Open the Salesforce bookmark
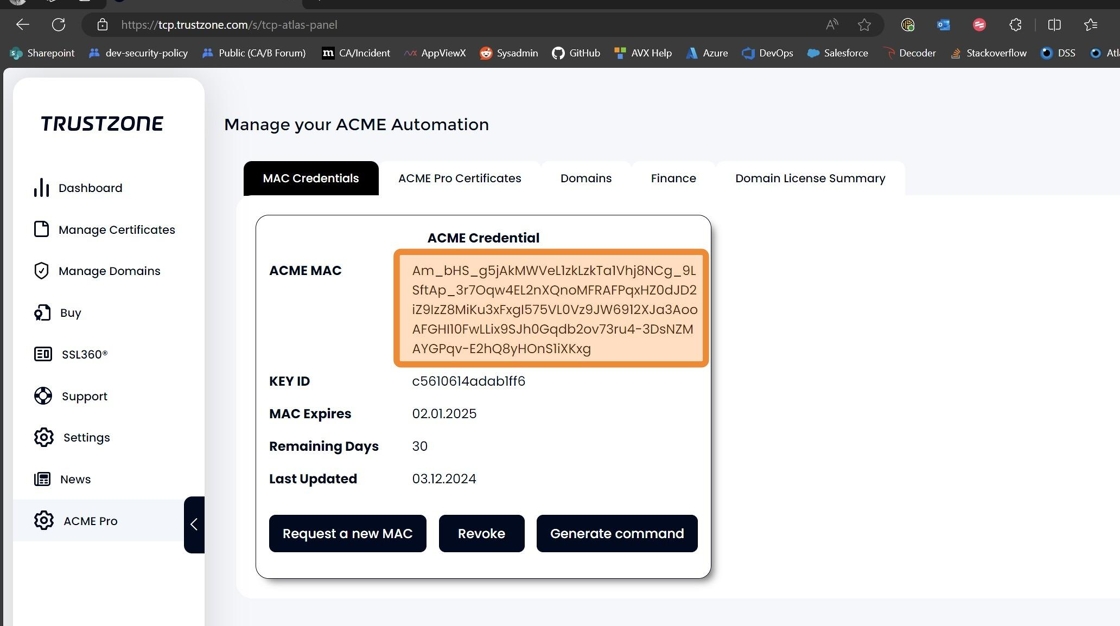The image size is (1120, 626). 837,53
